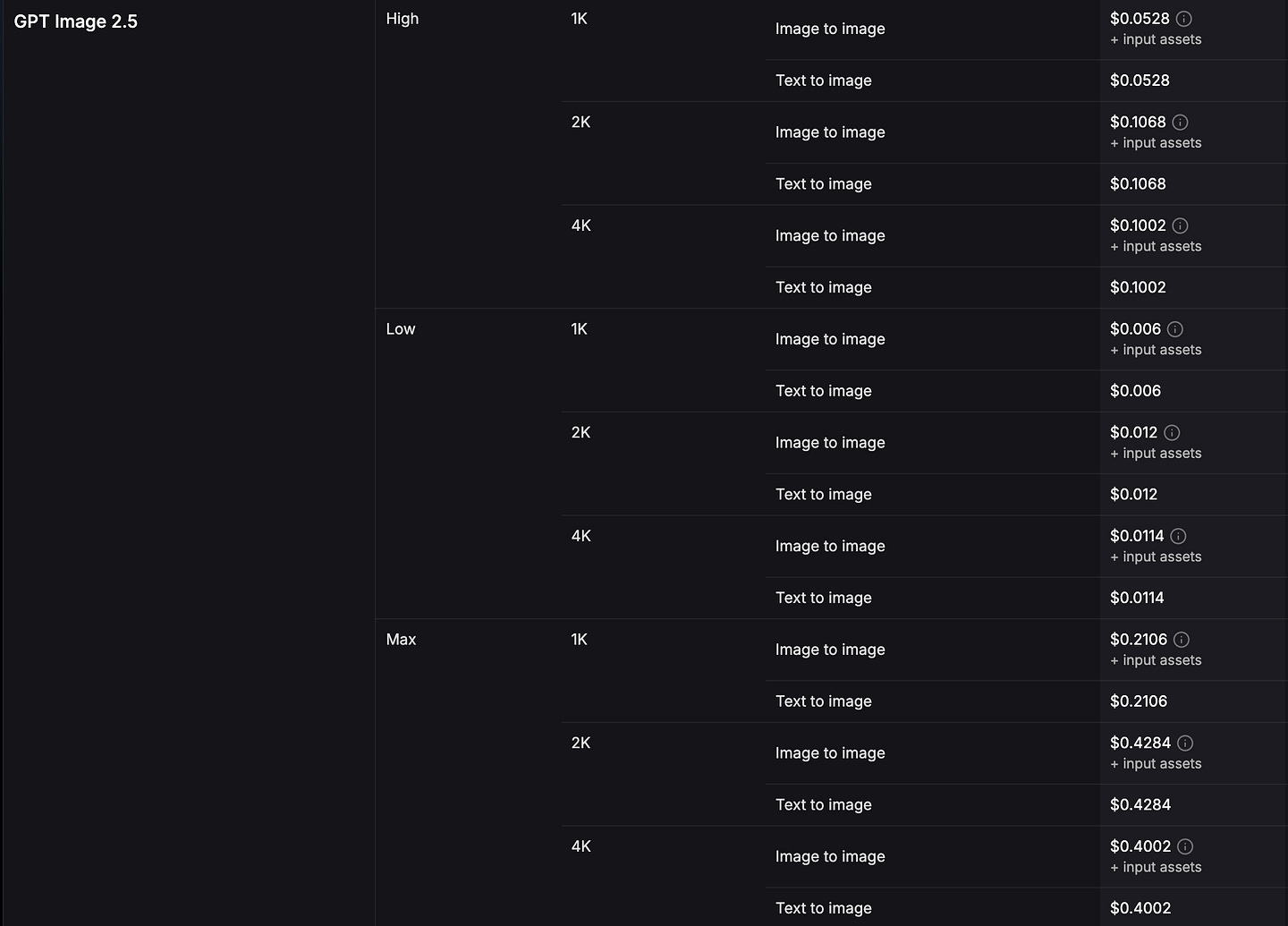This screenshot has width=1288, height=926.
Task: Select the 2K resolution under Low
Action: 581,432
